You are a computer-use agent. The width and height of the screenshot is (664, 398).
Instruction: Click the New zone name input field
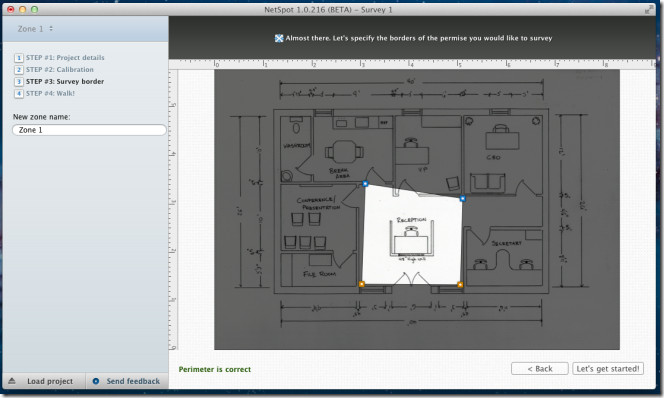(89, 130)
